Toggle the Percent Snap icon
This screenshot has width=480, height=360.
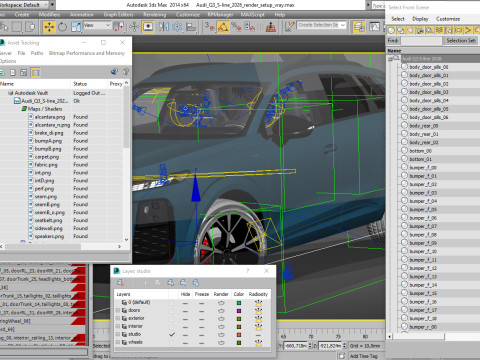236,27
